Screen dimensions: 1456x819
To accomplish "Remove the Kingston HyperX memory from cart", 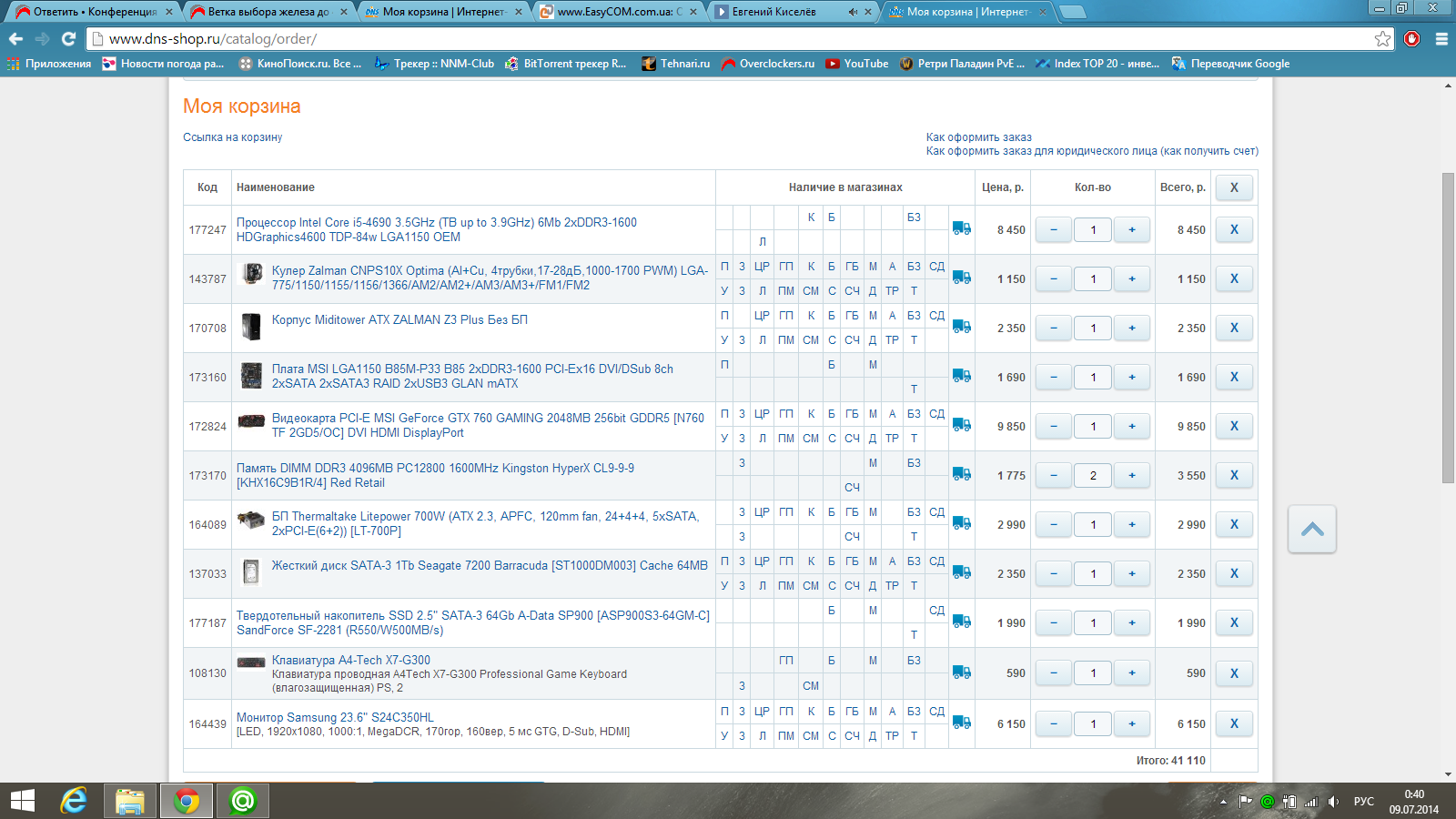I will click(1234, 475).
